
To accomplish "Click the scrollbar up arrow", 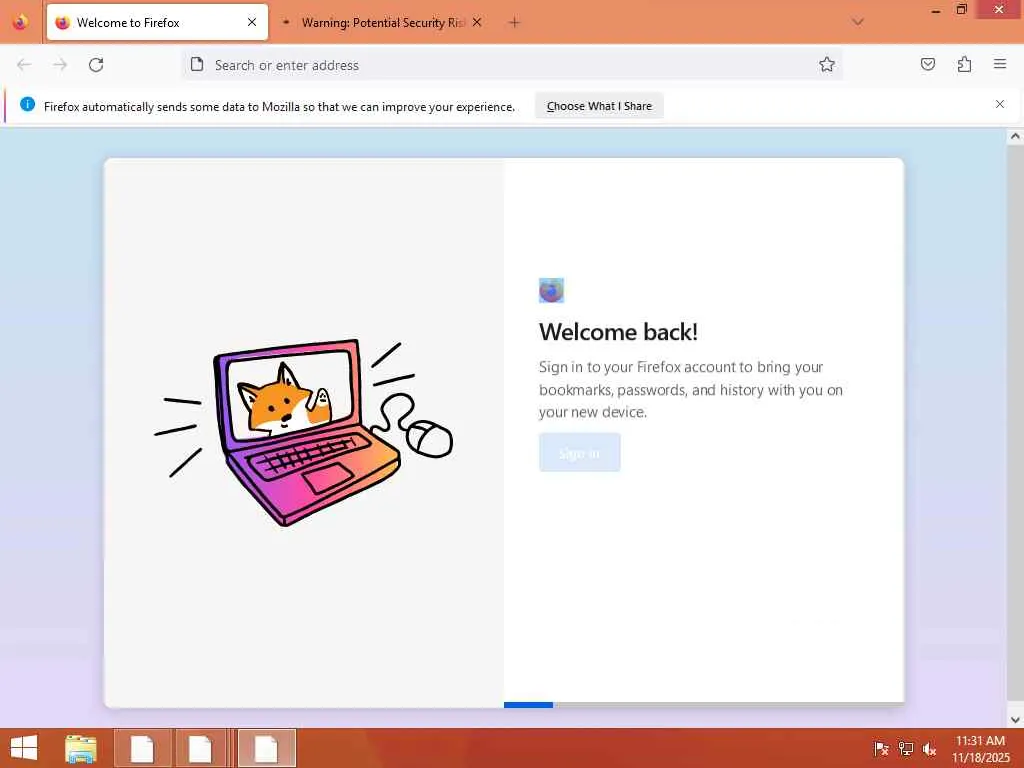I will 1015,136.
